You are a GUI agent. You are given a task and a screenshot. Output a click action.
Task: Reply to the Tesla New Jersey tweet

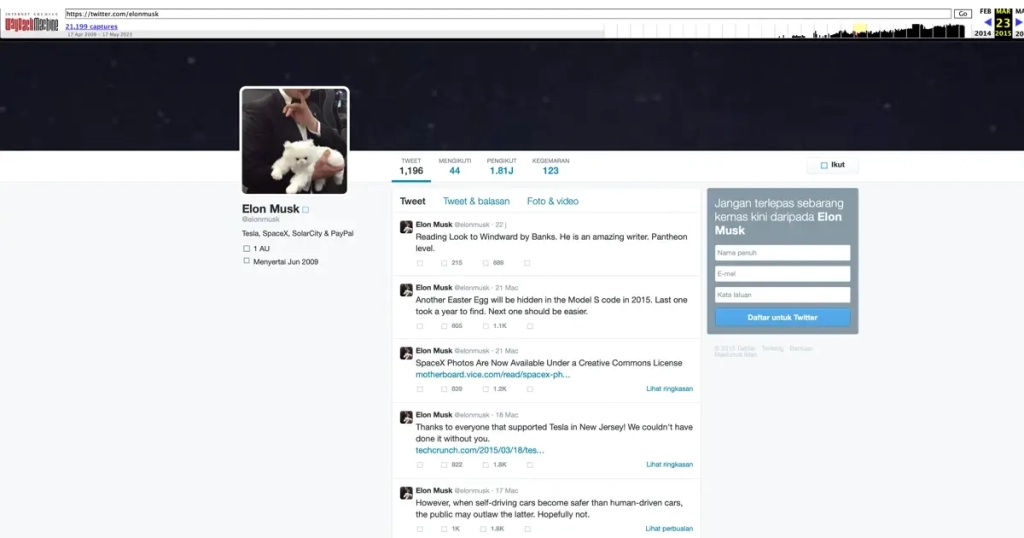(x=420, y=465)
